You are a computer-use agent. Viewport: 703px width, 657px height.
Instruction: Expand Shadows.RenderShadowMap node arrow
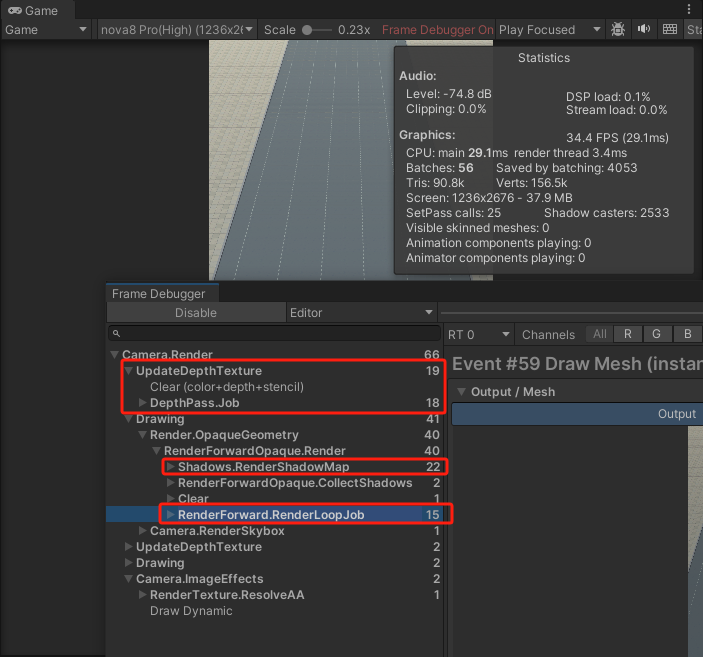pos(170,466)
